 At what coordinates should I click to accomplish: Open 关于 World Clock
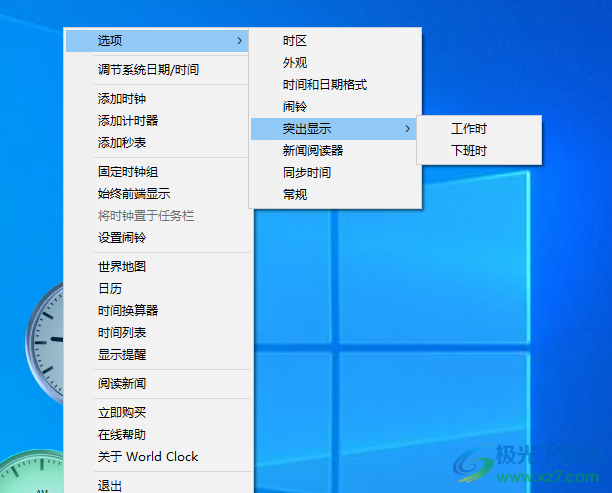pos(158,456)
